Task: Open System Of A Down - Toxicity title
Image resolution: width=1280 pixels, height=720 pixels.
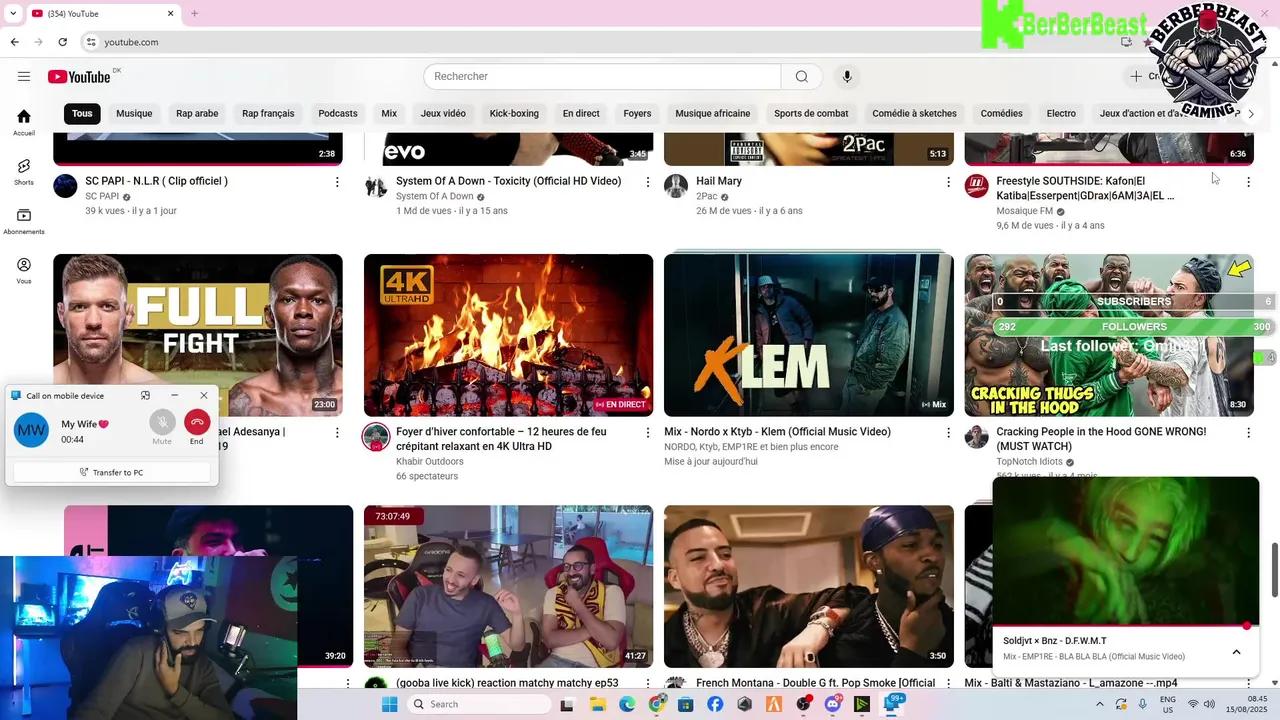Action: click(x=508, y=181)
